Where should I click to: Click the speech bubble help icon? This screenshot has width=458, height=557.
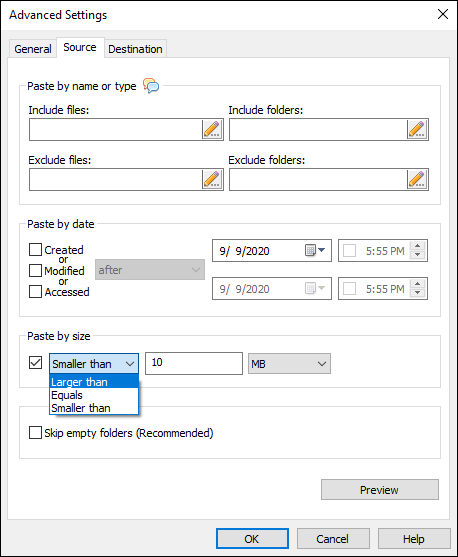(x=151, y=86)
